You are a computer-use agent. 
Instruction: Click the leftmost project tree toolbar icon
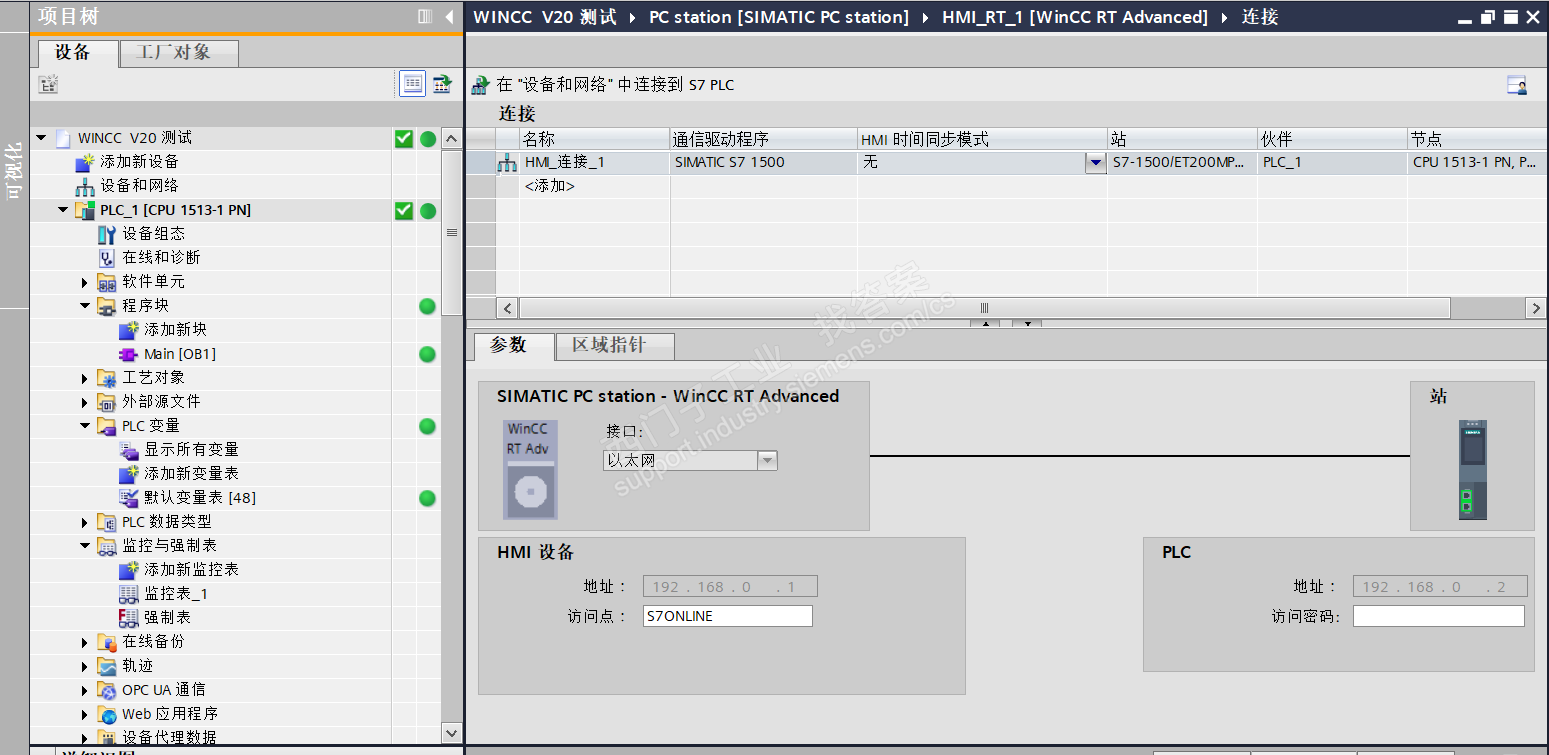48,84
